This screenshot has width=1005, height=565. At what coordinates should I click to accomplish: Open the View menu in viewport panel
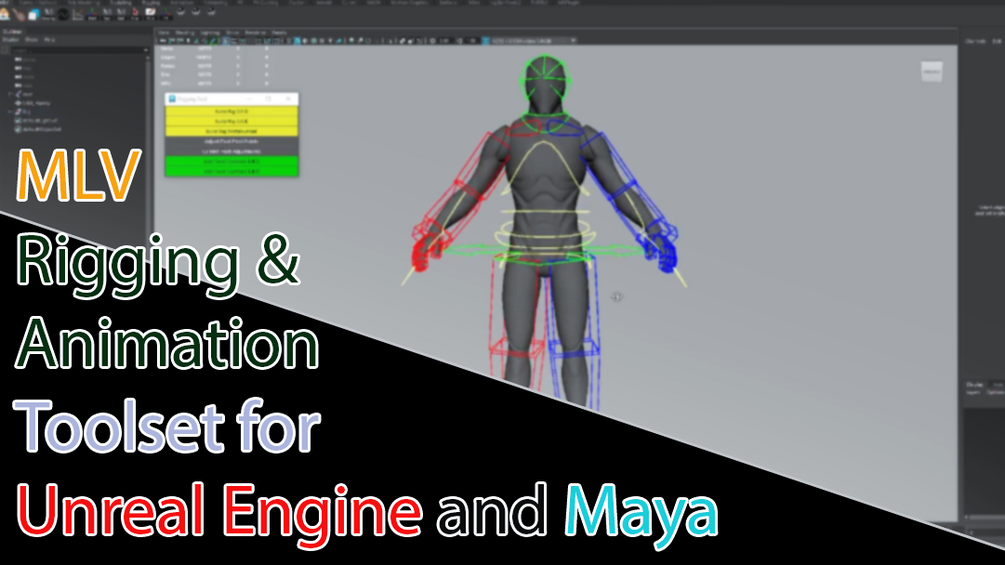click(164, 32)
